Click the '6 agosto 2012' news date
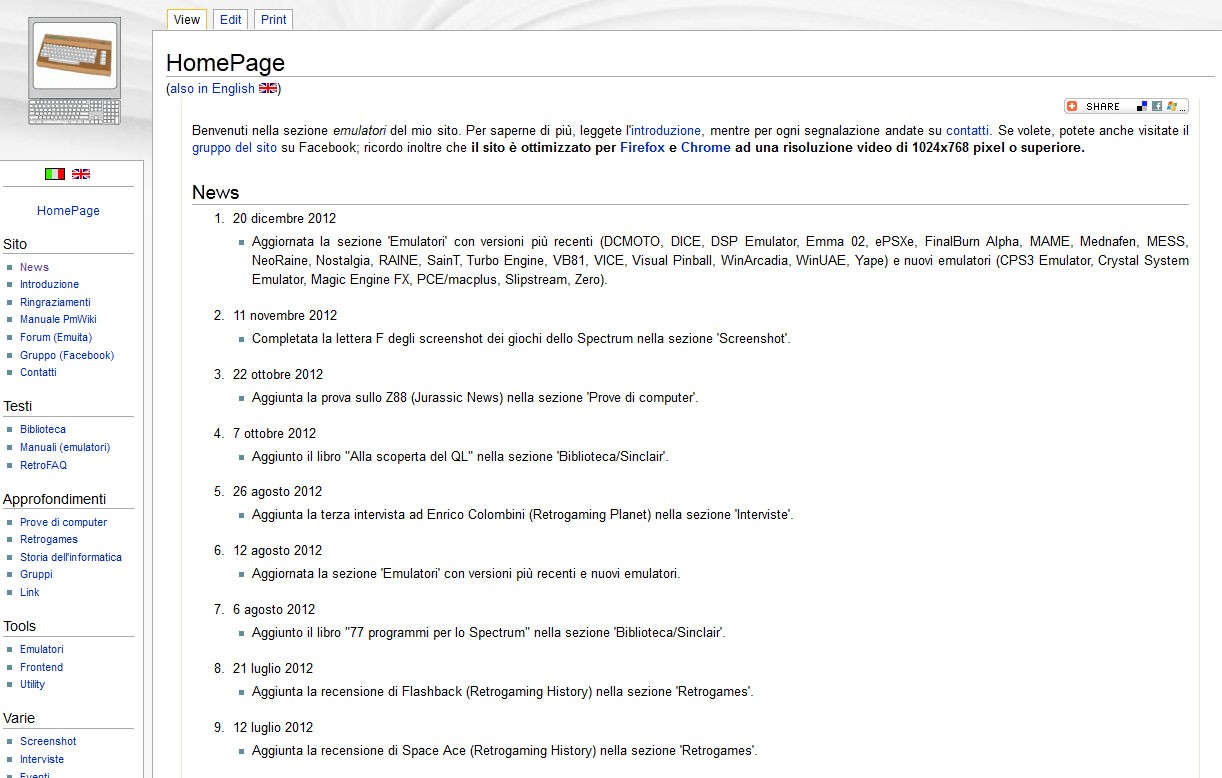This screenshot has height=778, width=1222. pos(274,609)
